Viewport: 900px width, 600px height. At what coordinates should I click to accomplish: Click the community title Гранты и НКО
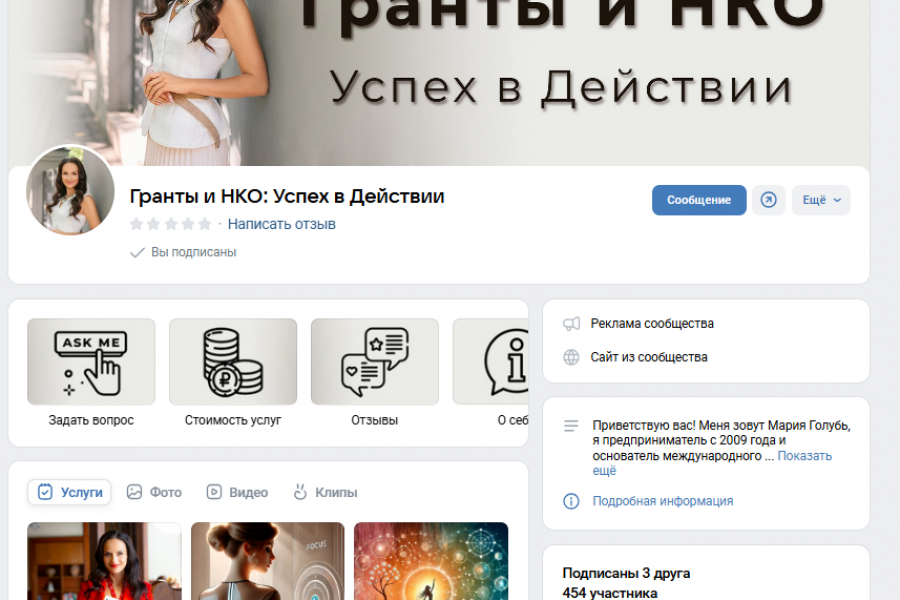(x=287, y=196)
